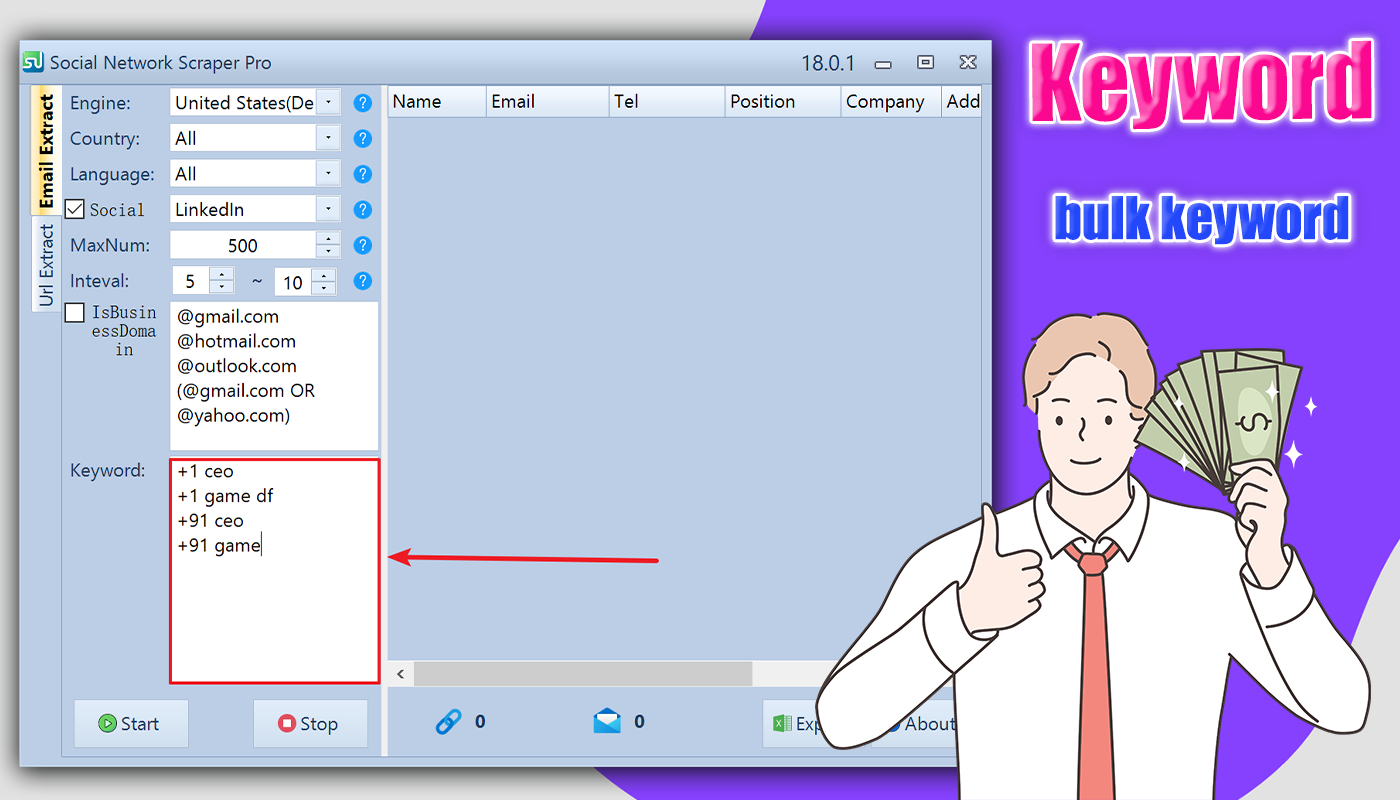Click the question mark next to Language

(x=363, y=174)
